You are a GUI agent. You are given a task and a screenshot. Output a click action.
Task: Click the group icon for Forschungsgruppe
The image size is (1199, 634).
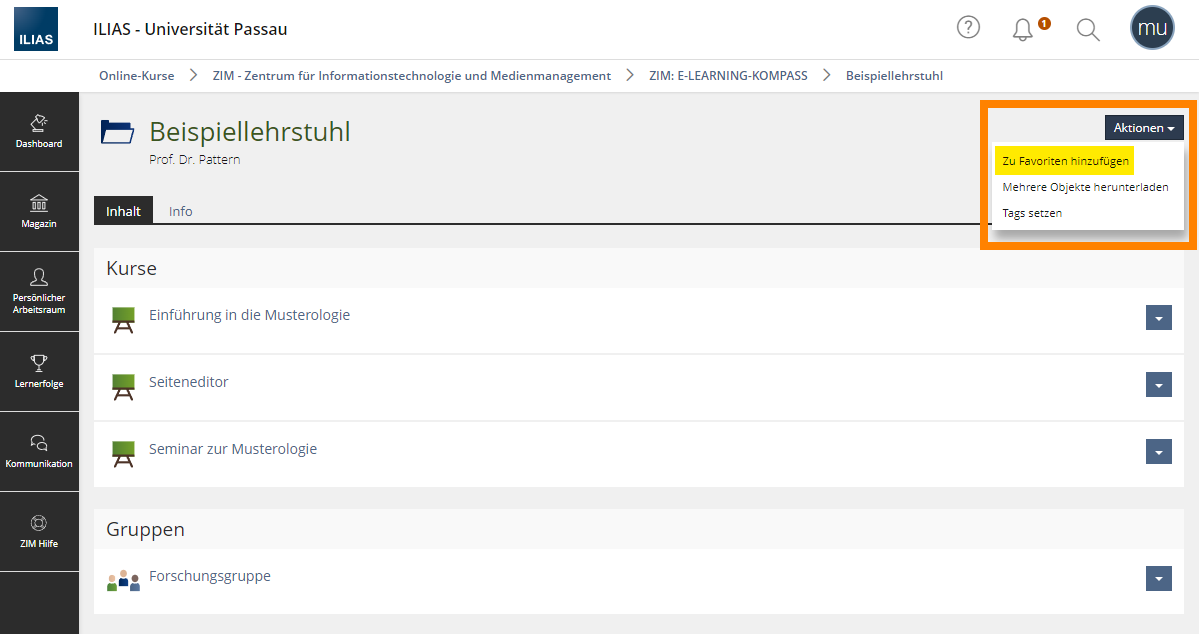[x=123, y=580]
